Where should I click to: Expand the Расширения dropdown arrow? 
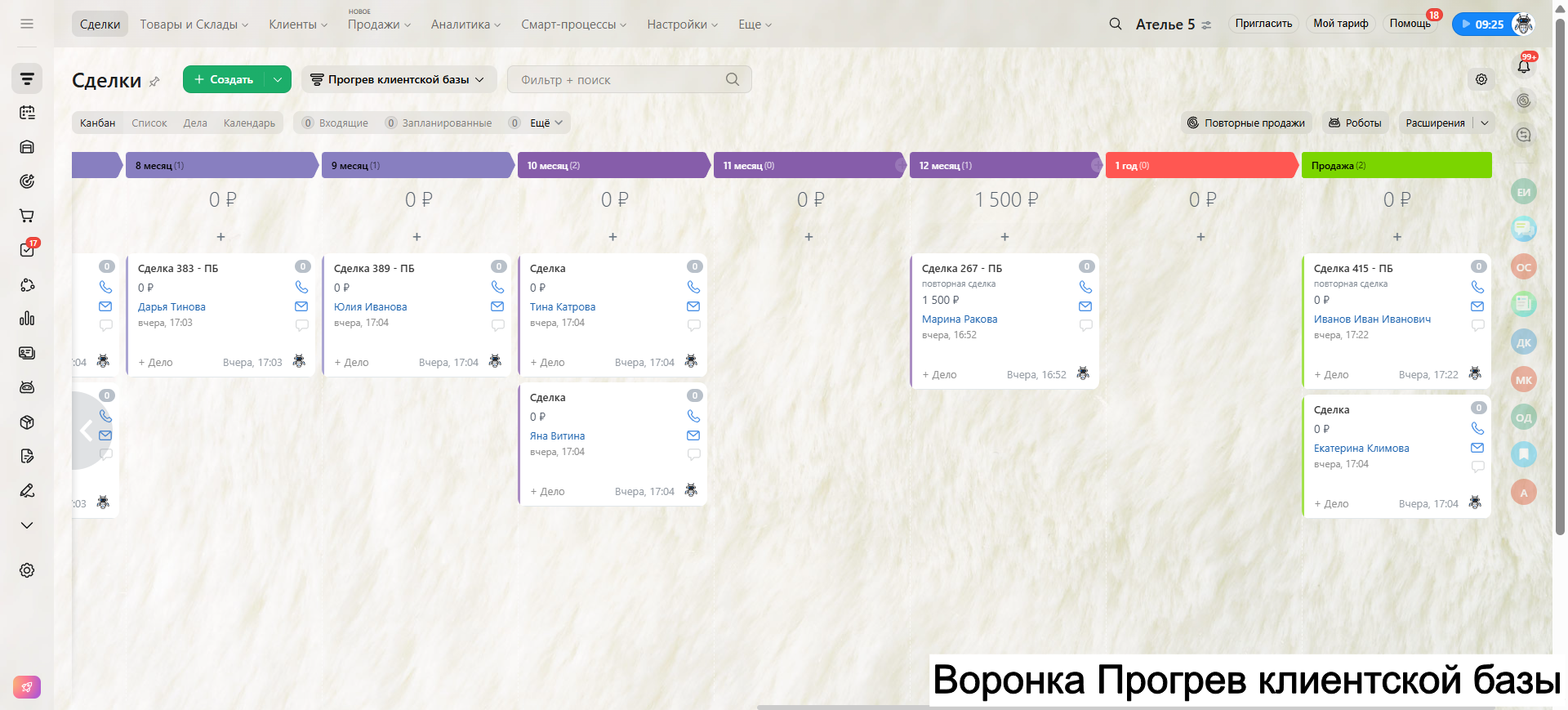point(1484,123)
